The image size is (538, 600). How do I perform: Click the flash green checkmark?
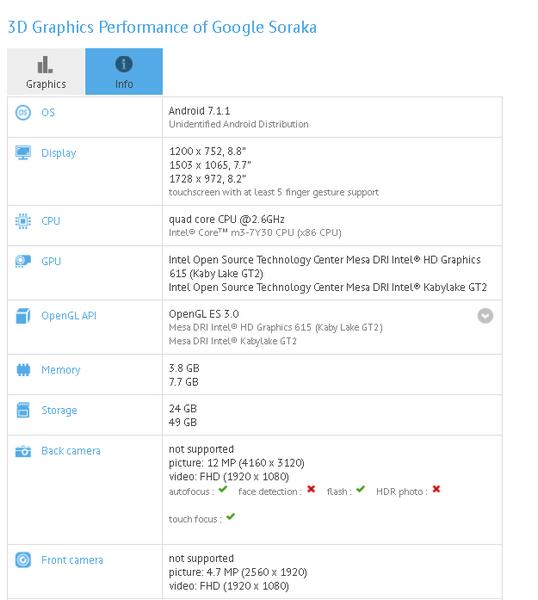tap(360, 489)
